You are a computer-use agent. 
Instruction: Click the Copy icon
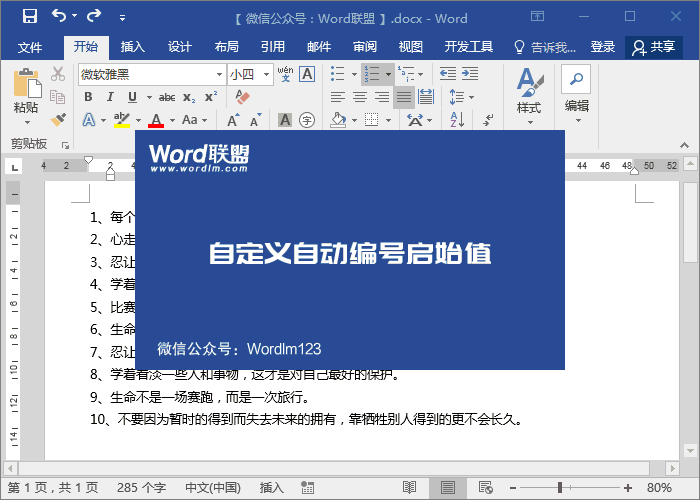point(58,96)
